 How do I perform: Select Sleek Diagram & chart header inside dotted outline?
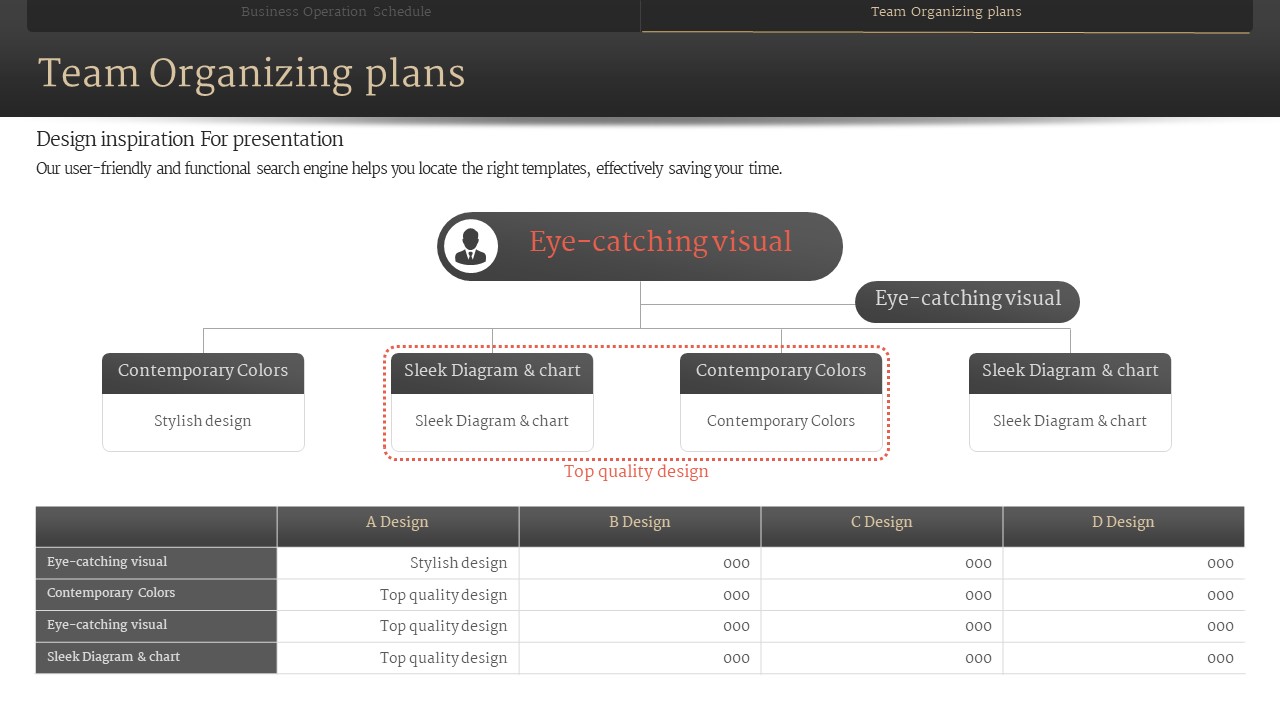point(492,371)
